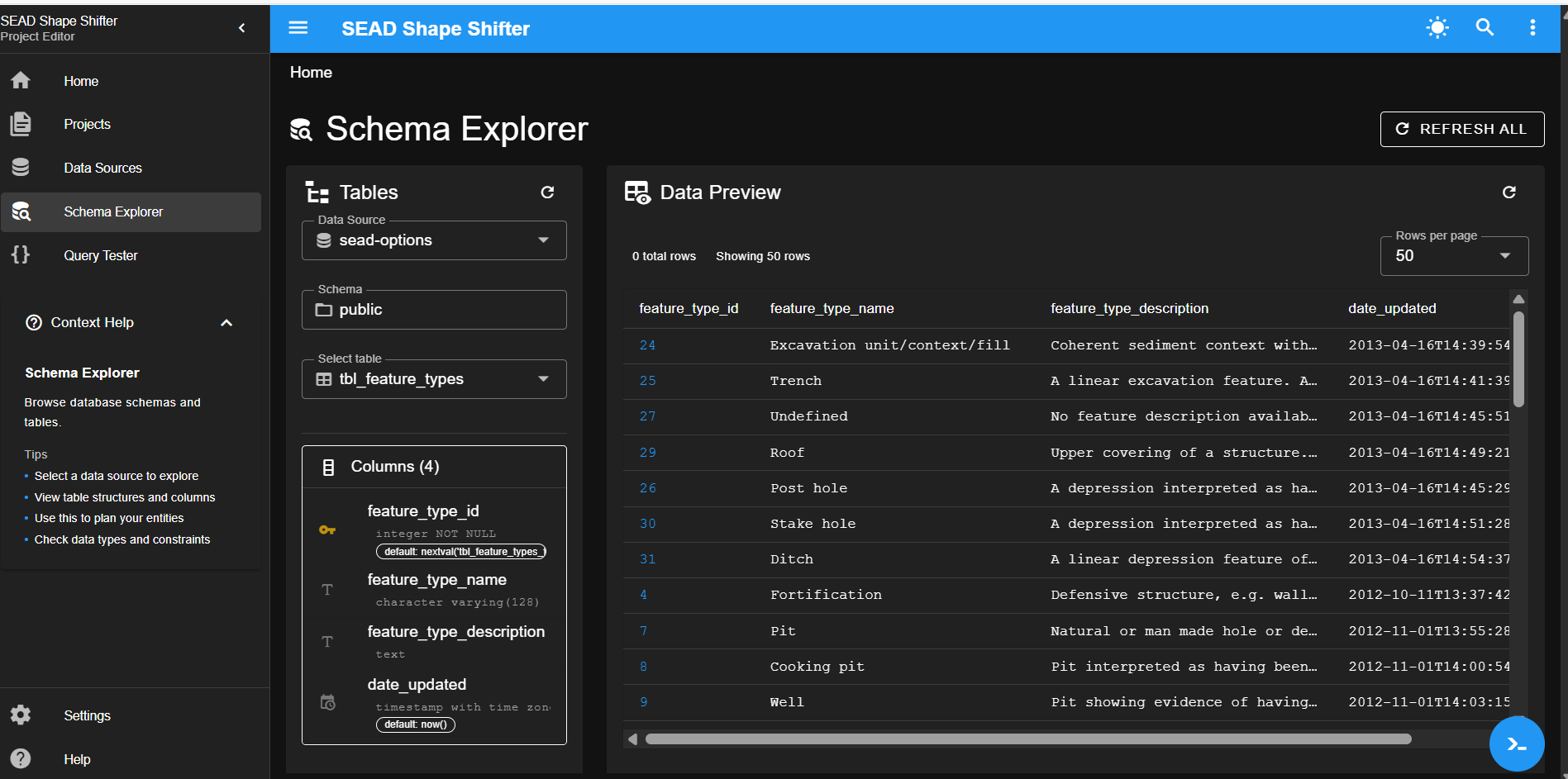Refresh the Tables panel
1568x779 pixels.
click(x=547, y=192)
